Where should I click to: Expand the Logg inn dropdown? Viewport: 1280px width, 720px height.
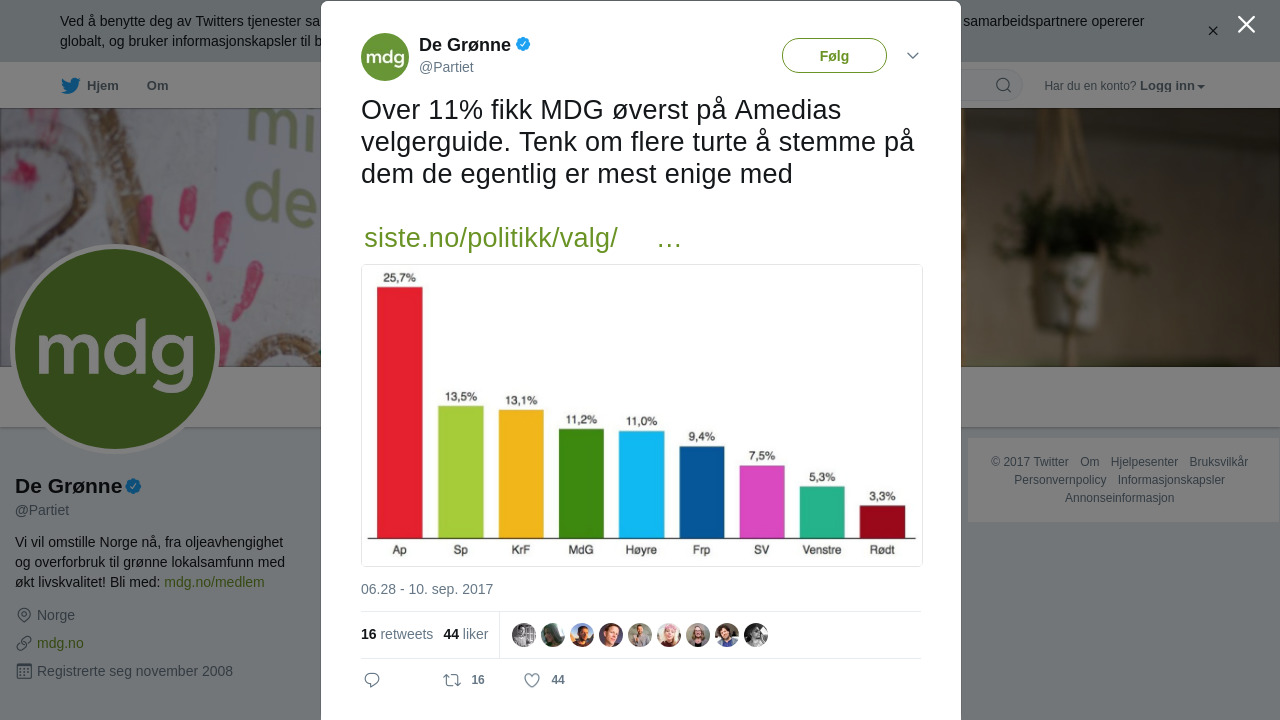1172,86
